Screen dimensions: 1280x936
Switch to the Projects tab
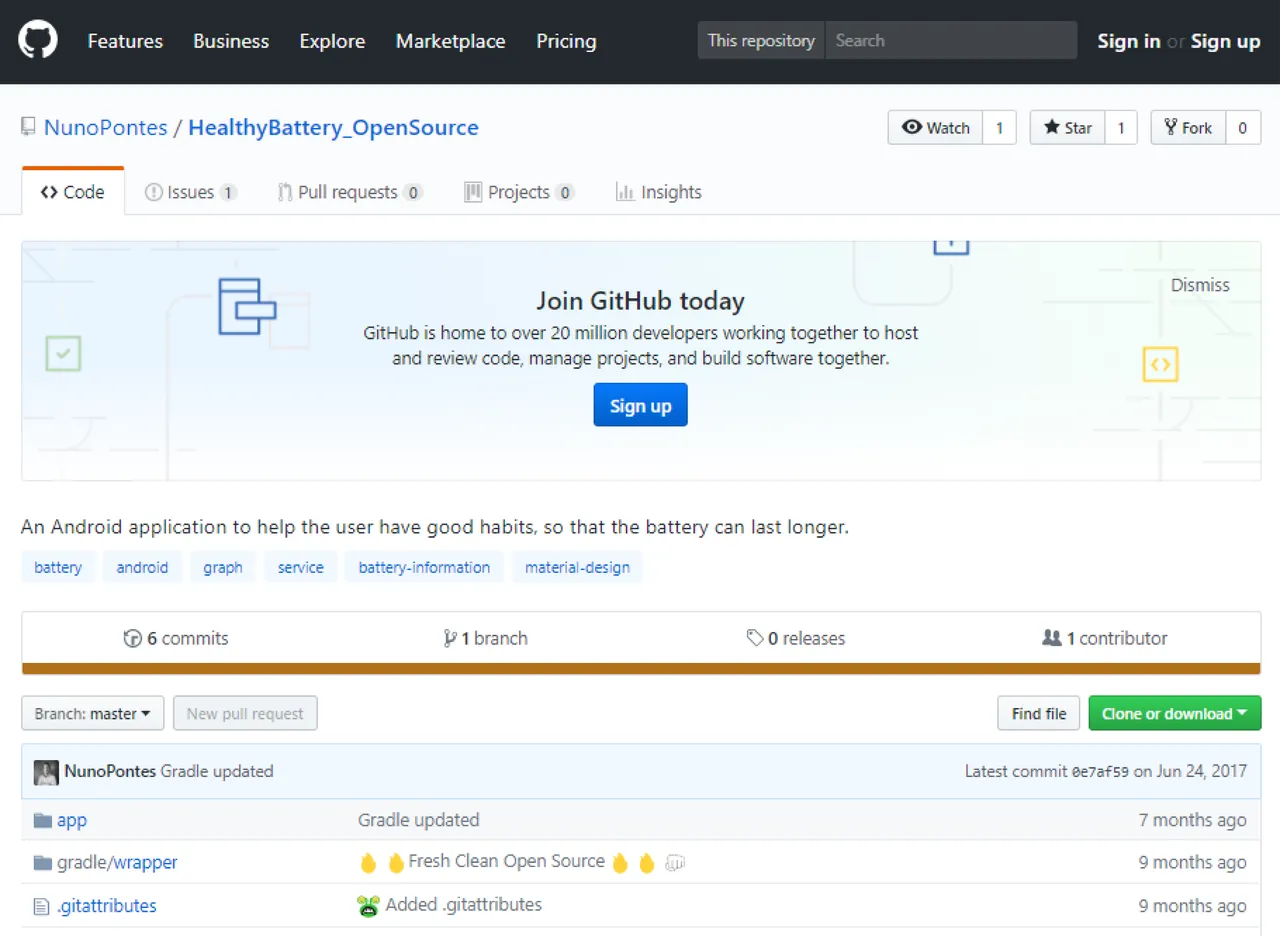tap(519, 192)
